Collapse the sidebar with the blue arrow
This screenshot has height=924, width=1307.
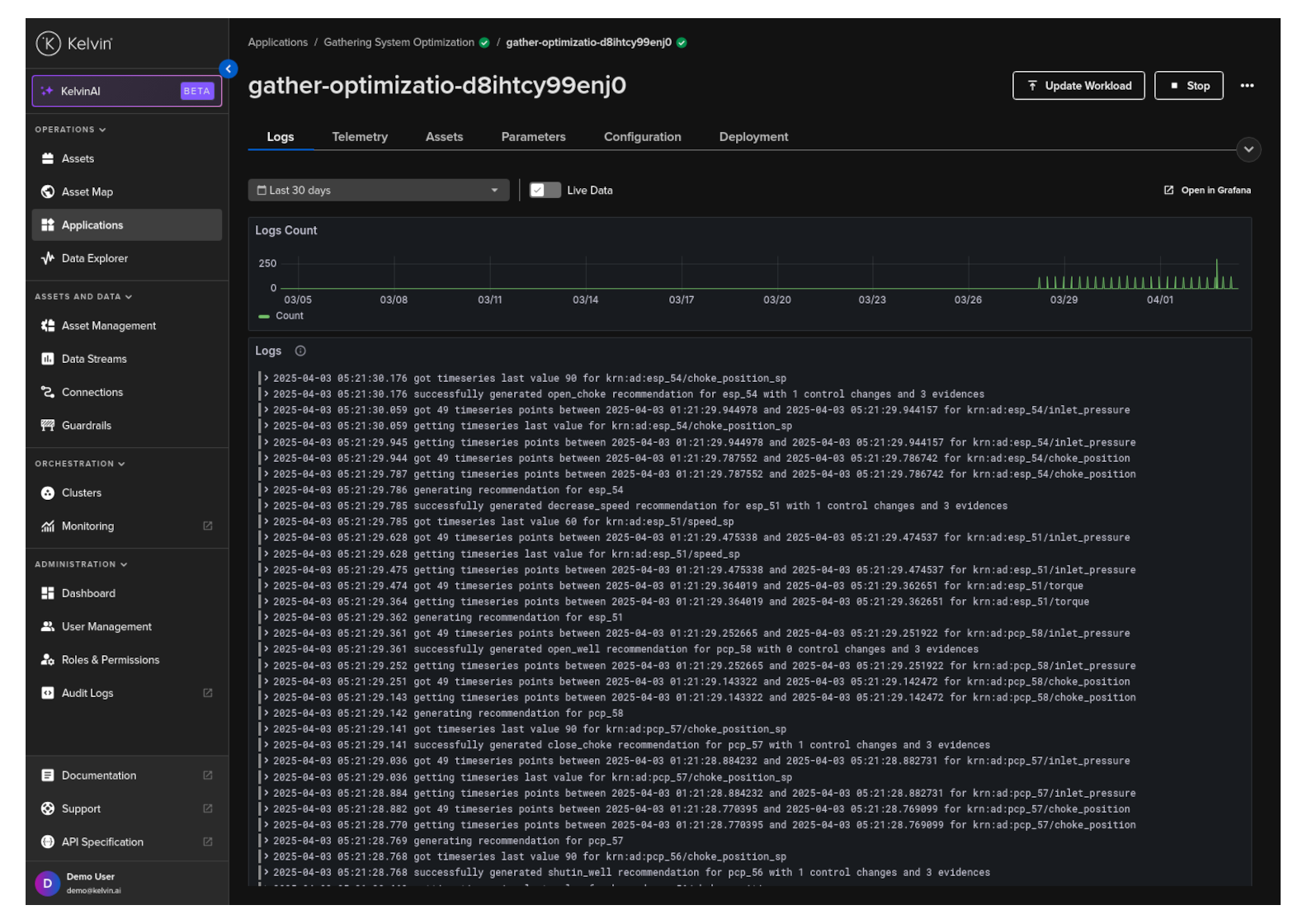(x=229, y=69)
